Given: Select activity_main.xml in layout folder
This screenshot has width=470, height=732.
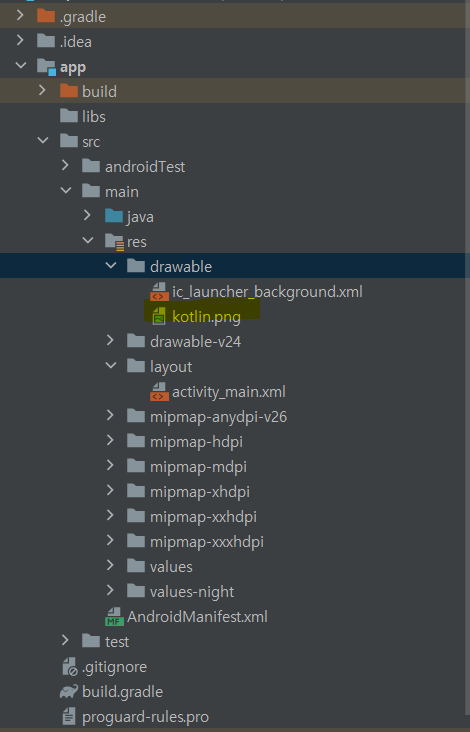Looking at the screenshot, I should point(229,392).
